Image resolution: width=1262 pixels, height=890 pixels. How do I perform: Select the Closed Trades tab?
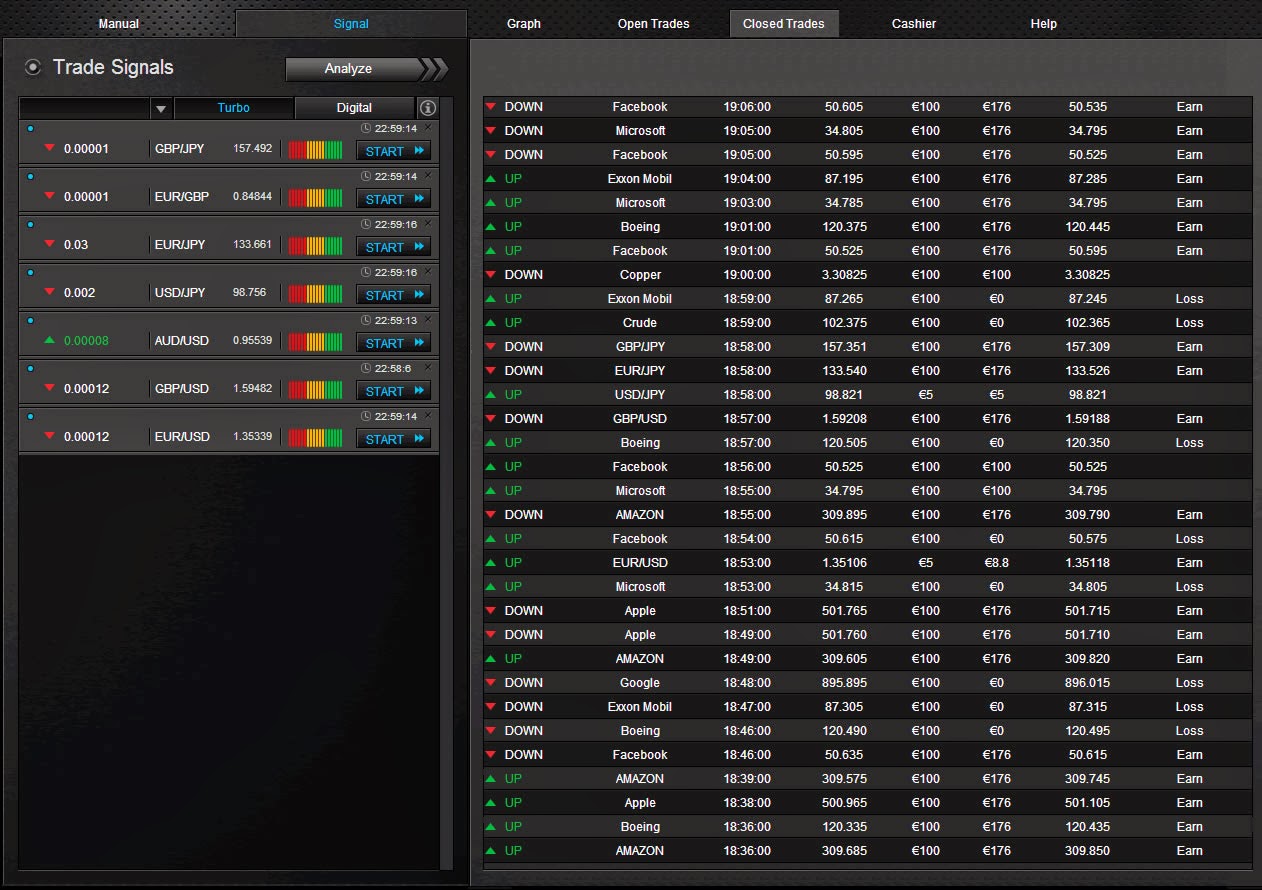[784, 23]
